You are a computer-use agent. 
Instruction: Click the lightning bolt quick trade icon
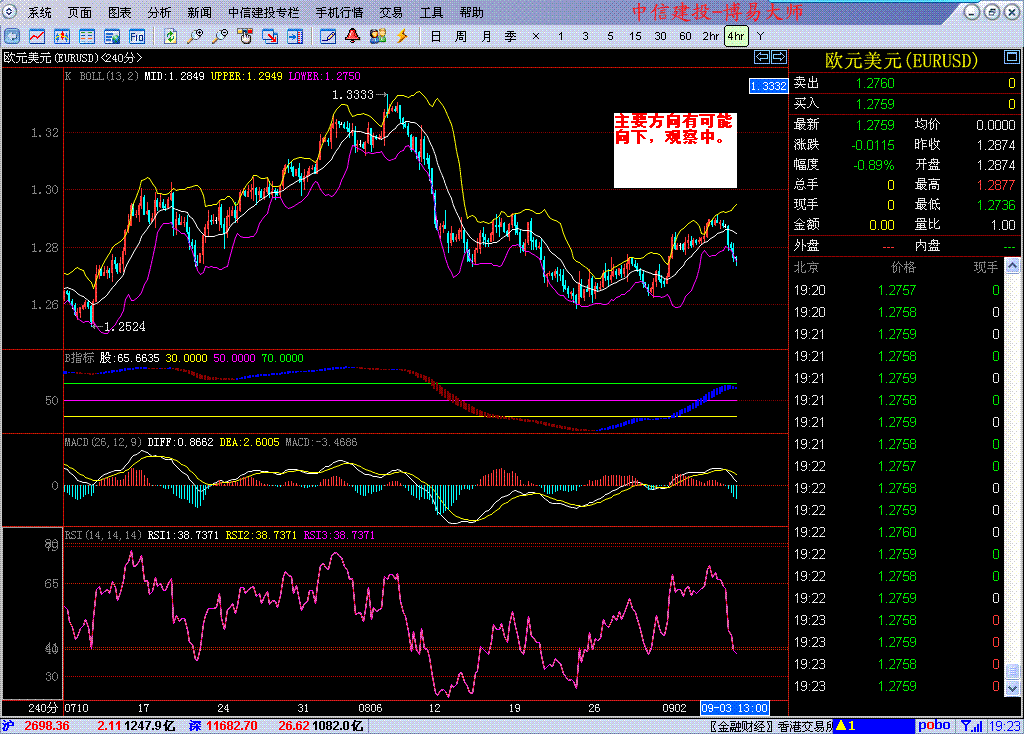(402, 36)
